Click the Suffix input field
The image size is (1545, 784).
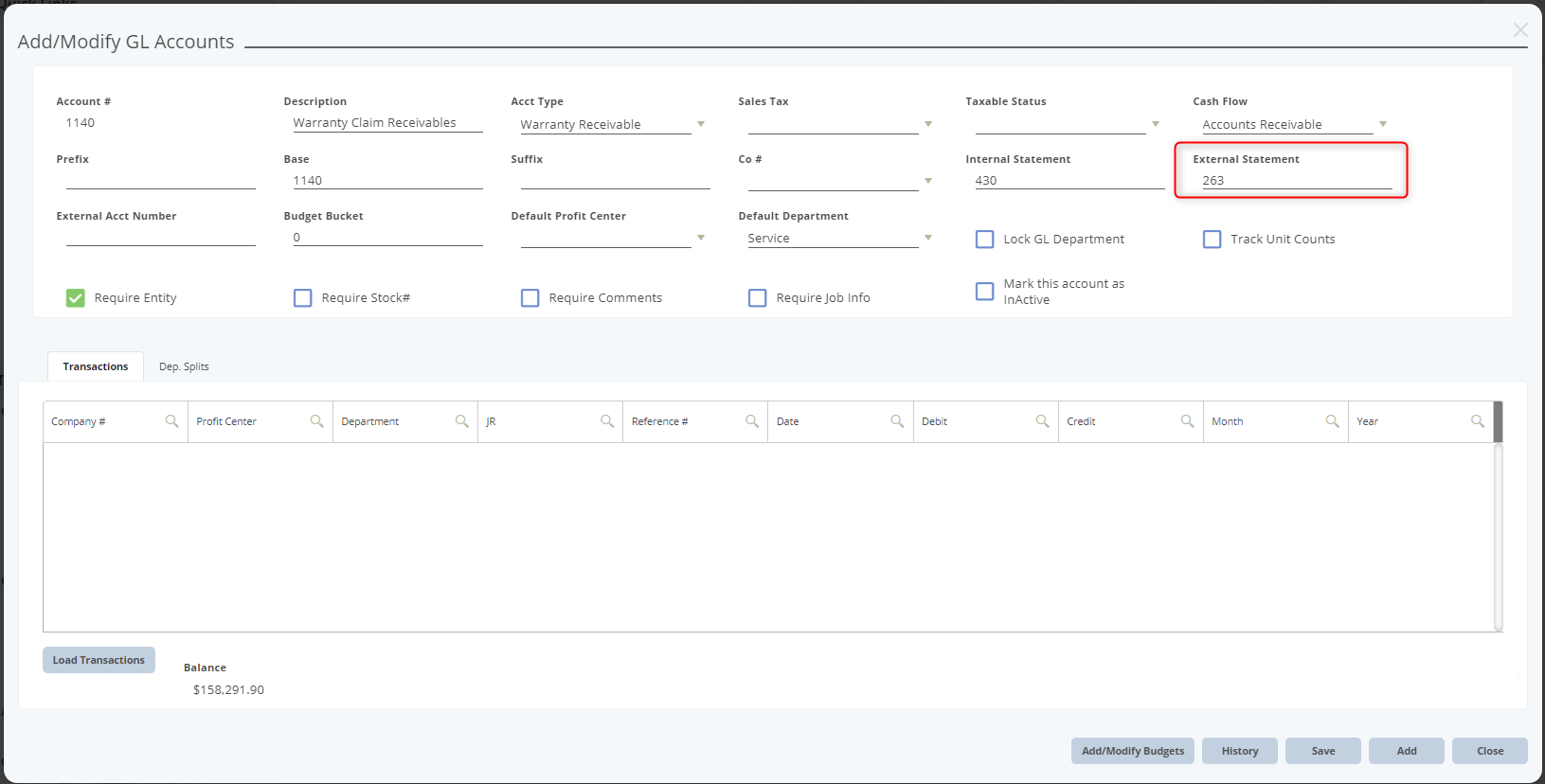(615, 180)
